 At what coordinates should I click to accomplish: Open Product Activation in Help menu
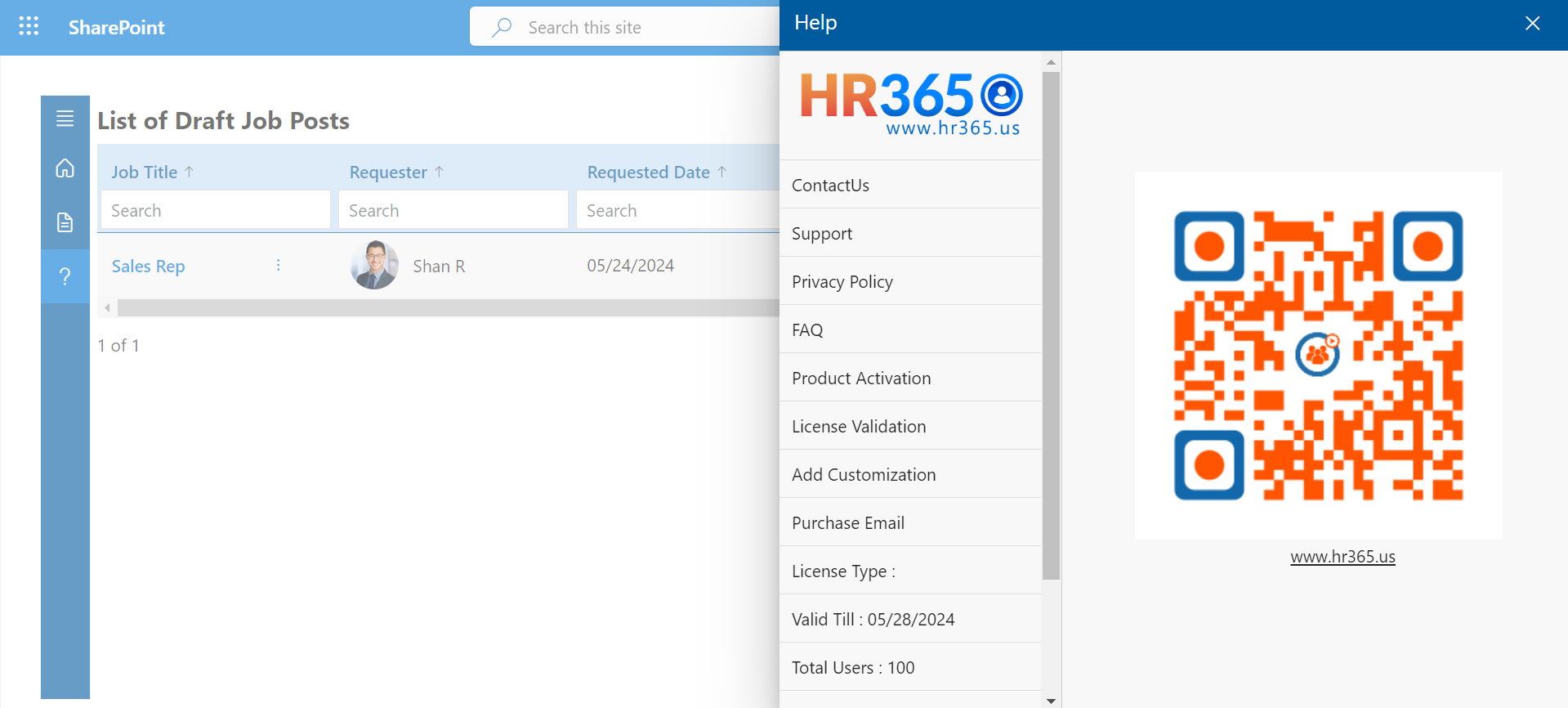[910, 378]
